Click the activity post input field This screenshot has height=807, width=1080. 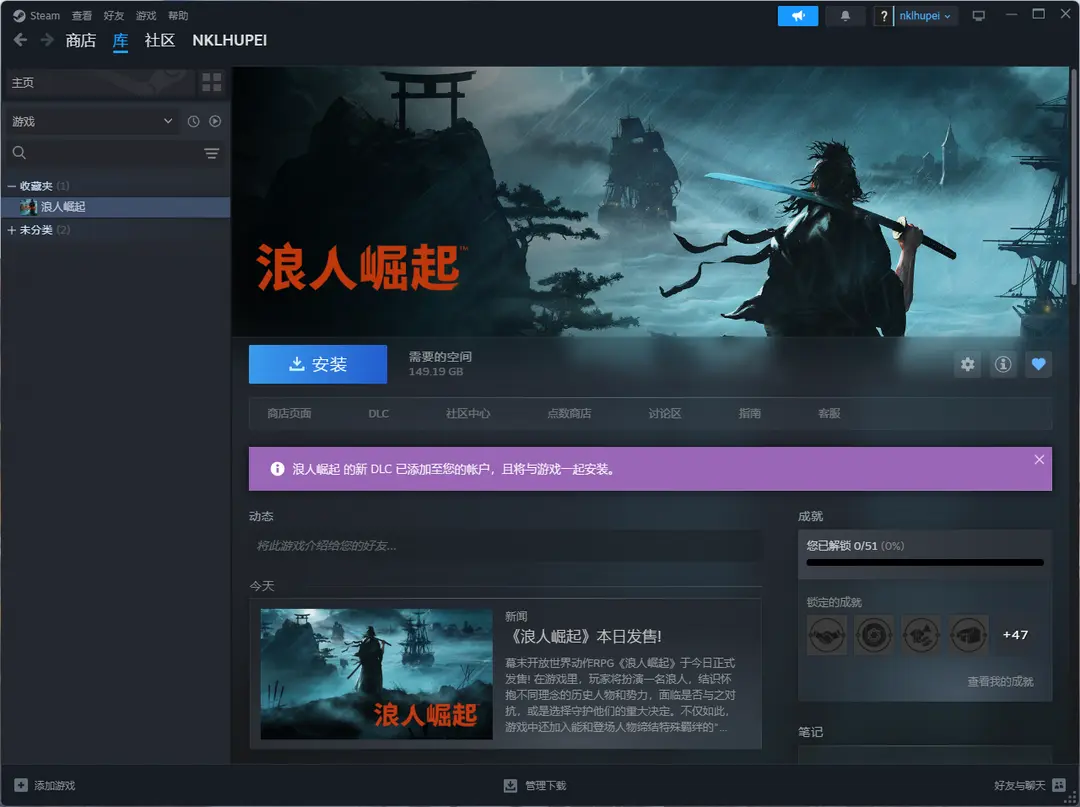(x=506, y=546)
